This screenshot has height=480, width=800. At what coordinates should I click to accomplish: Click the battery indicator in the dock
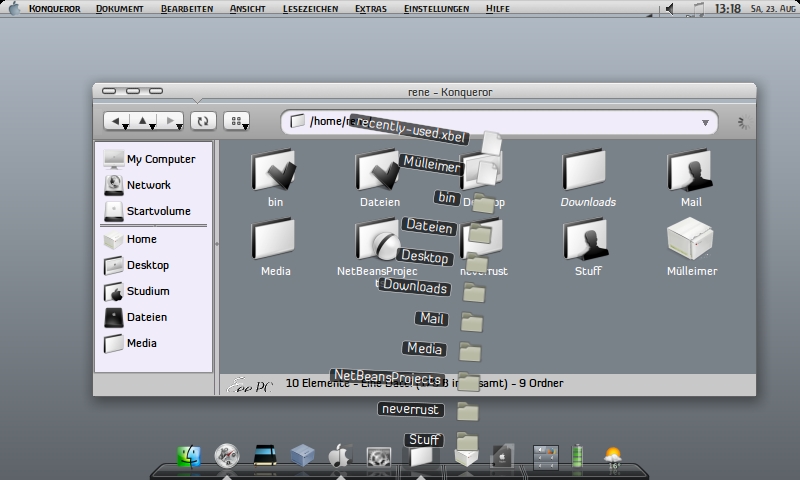tap(578, 456)
